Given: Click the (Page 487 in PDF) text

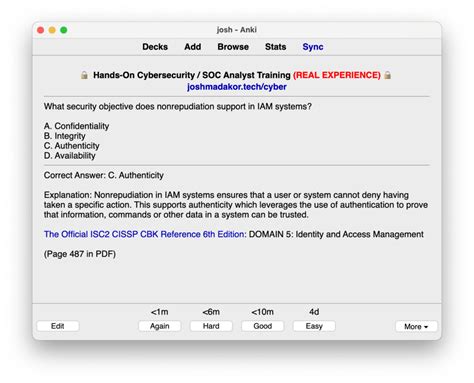Looking at the screenshot, I should 80,254.
